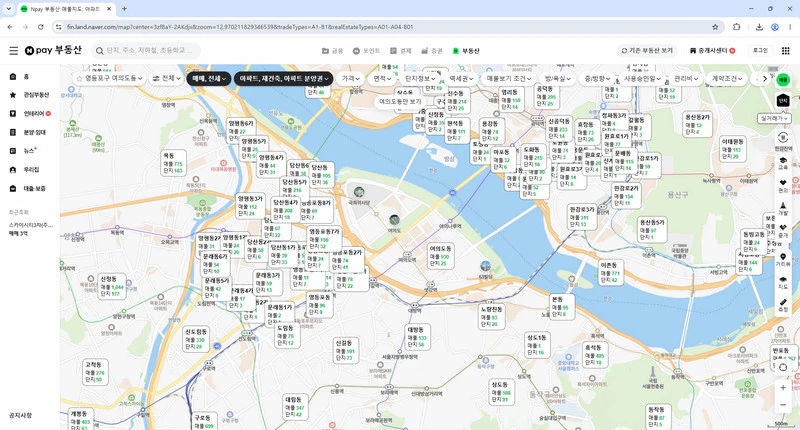Image resolution: width=800 pixels, height=430 pixels.
Task: Open the 가격 filter dropdown
Action: (351, 79)
